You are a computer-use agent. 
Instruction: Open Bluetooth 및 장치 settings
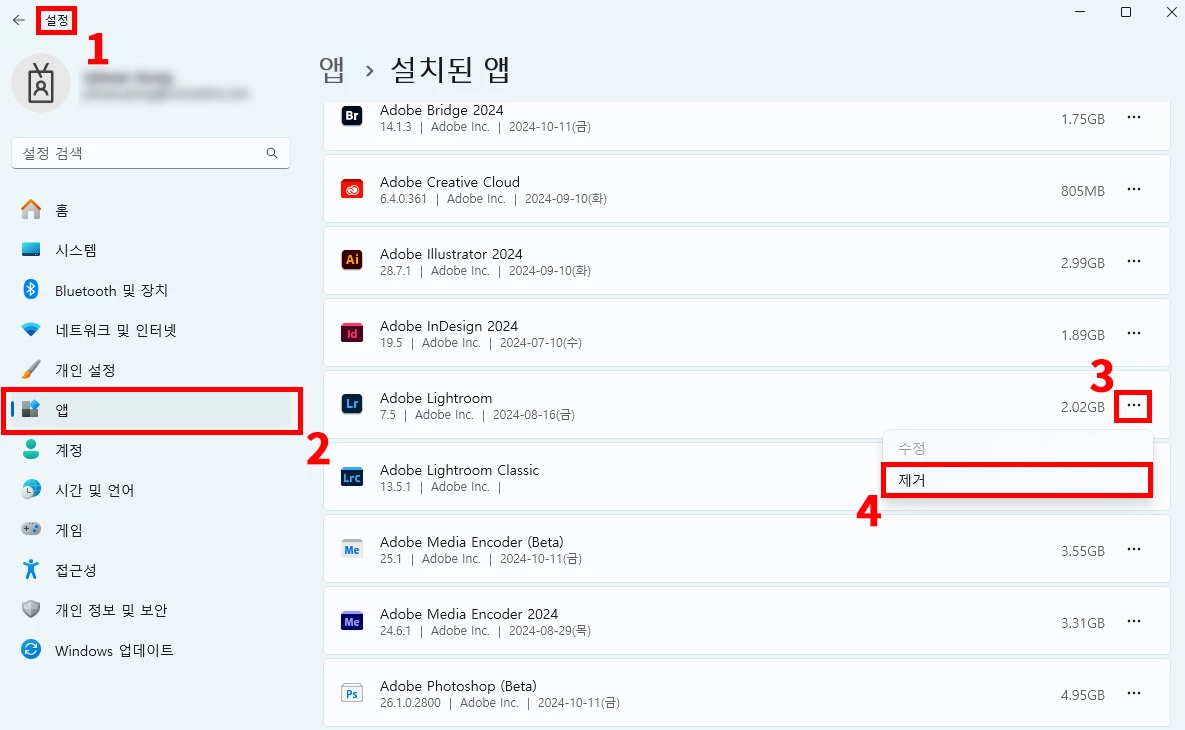(151, 290)
